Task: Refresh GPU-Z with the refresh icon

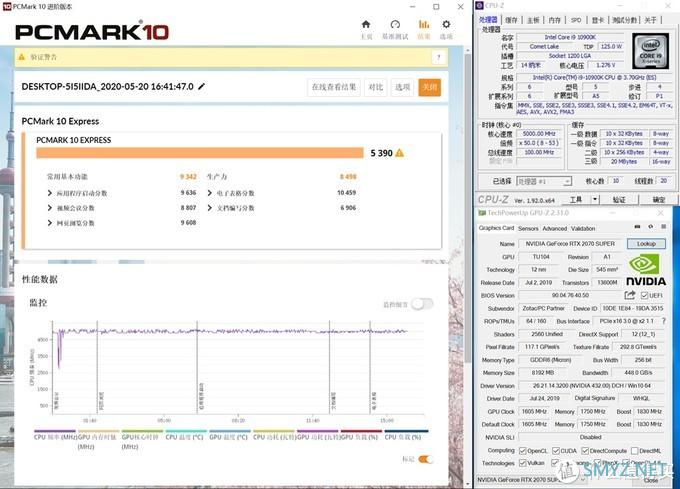Action: coord(650,226)
